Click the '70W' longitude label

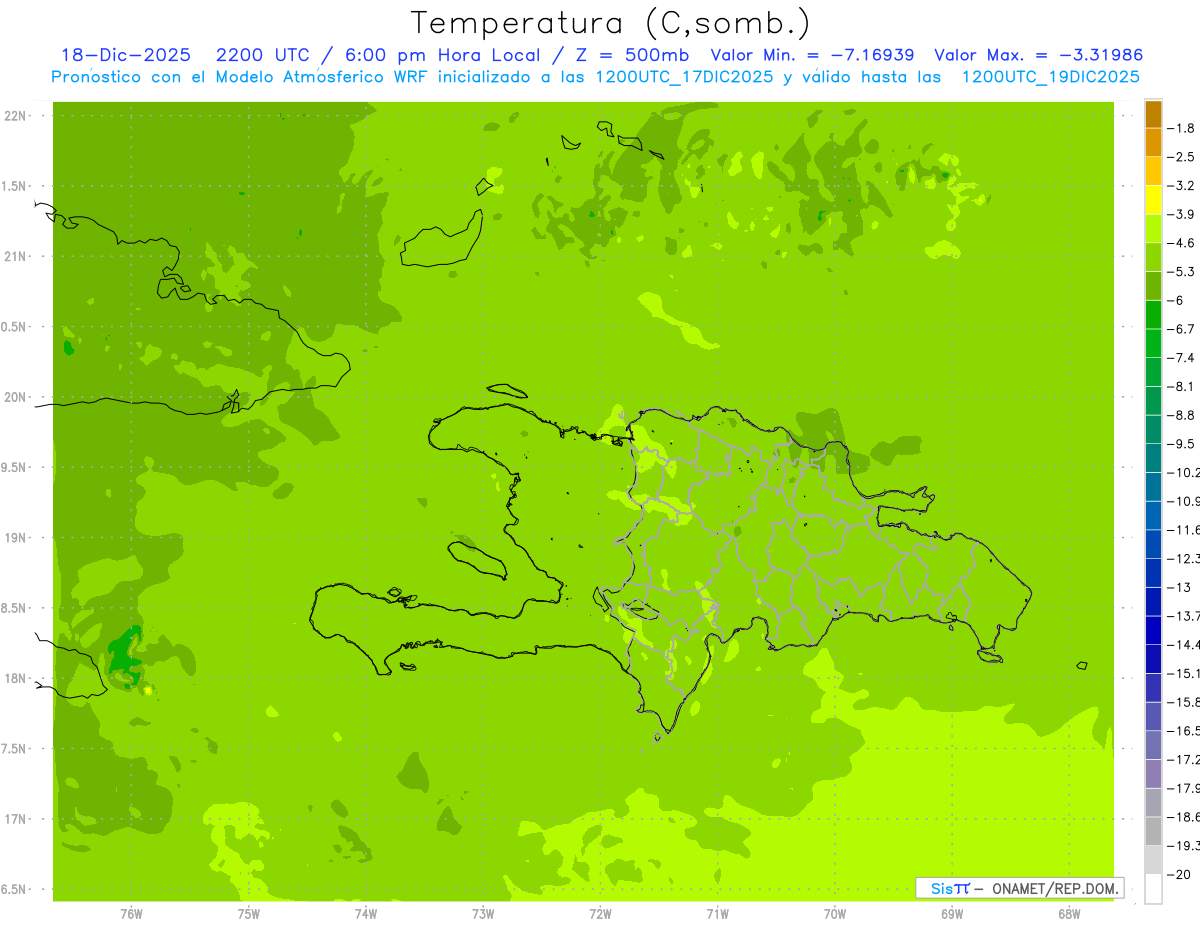835,914
